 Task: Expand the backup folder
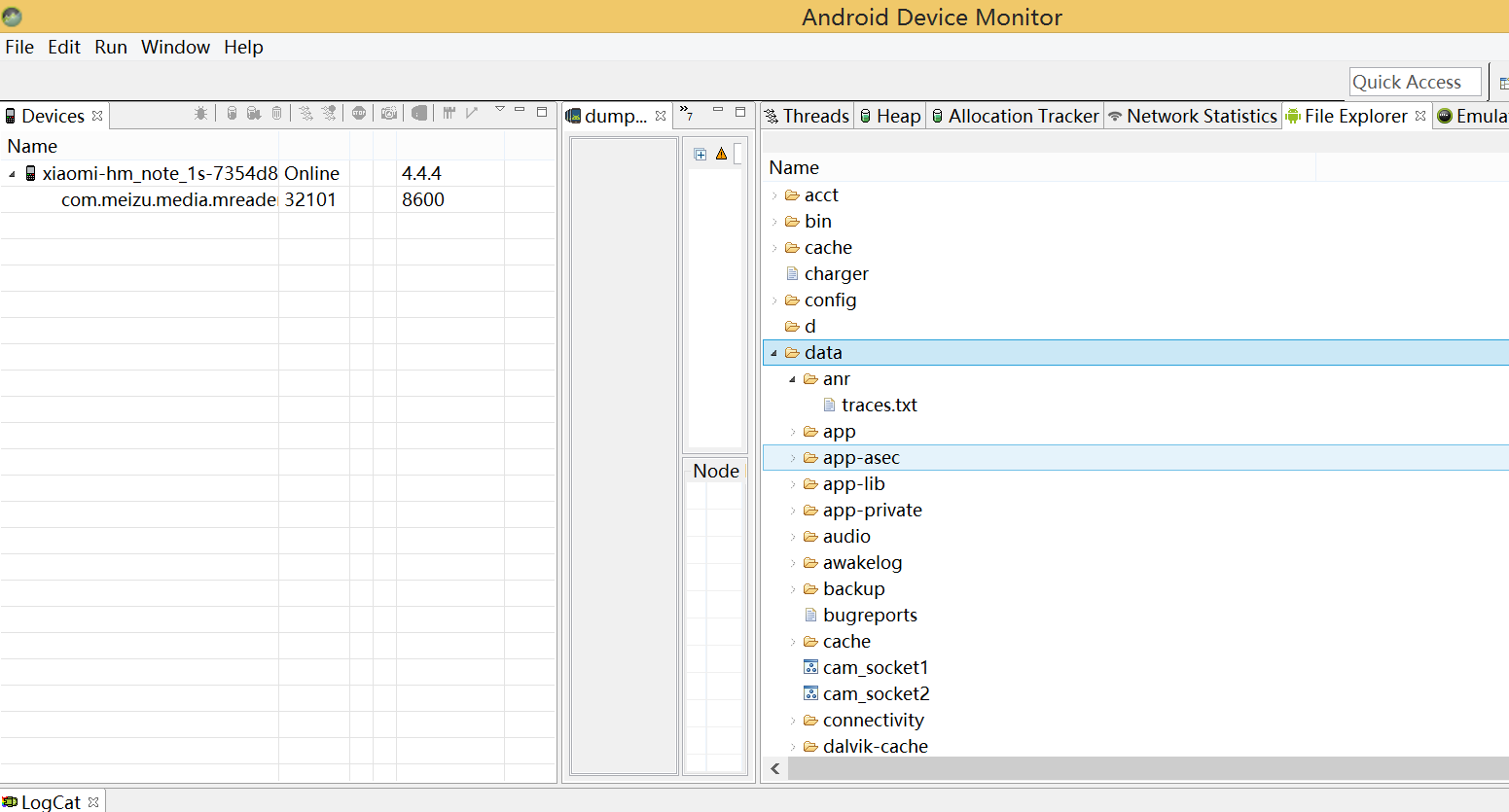793,589
